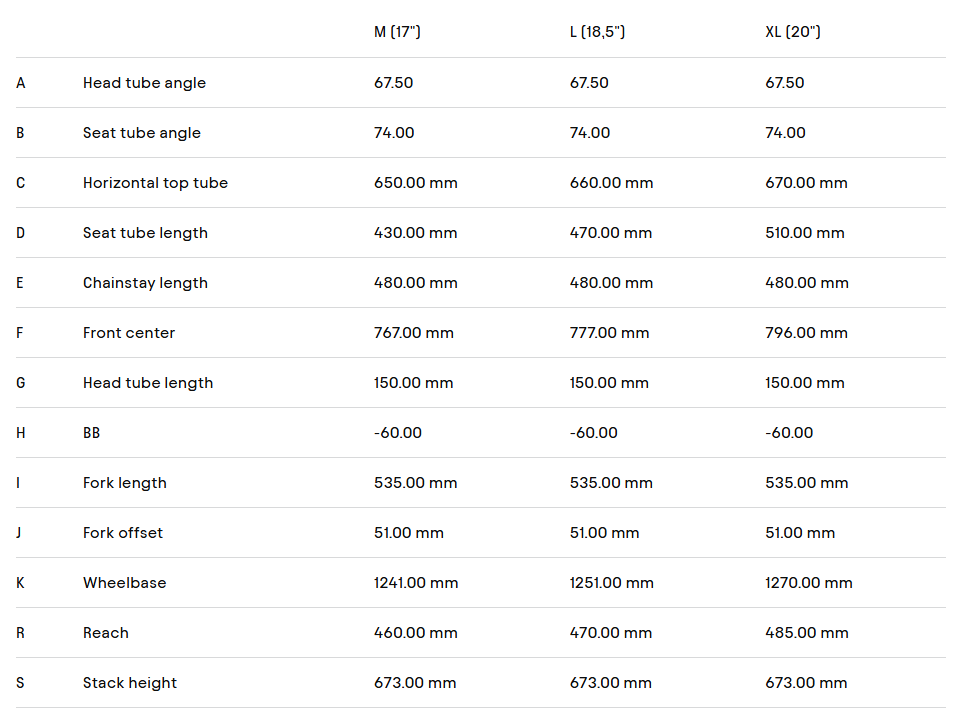958x718 pixels.
Task: Click the 470.00 mm seat tube length for L
Action: click(x=611, y=233)
